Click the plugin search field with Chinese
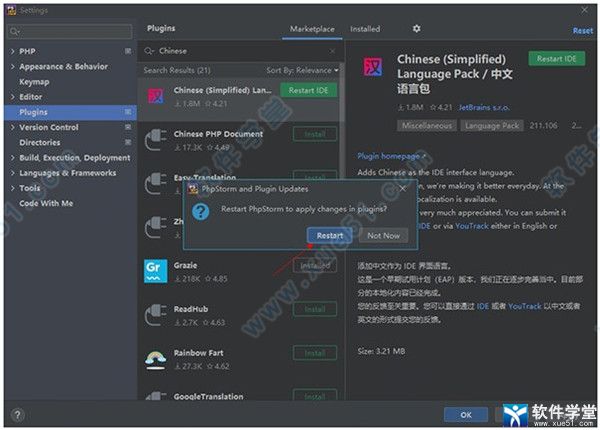The height and width of the screenshot is (430, 600). (240, 51)
